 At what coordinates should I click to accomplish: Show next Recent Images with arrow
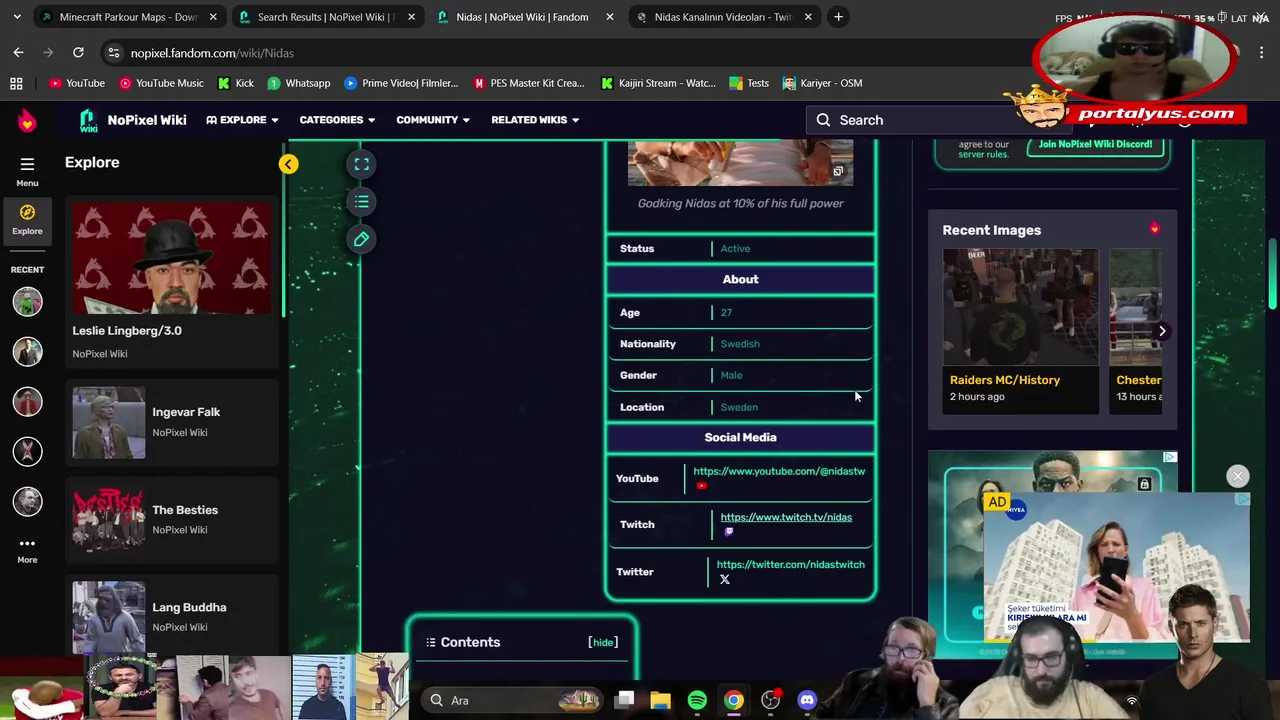pyautogui.click(x=1162, y=331)
